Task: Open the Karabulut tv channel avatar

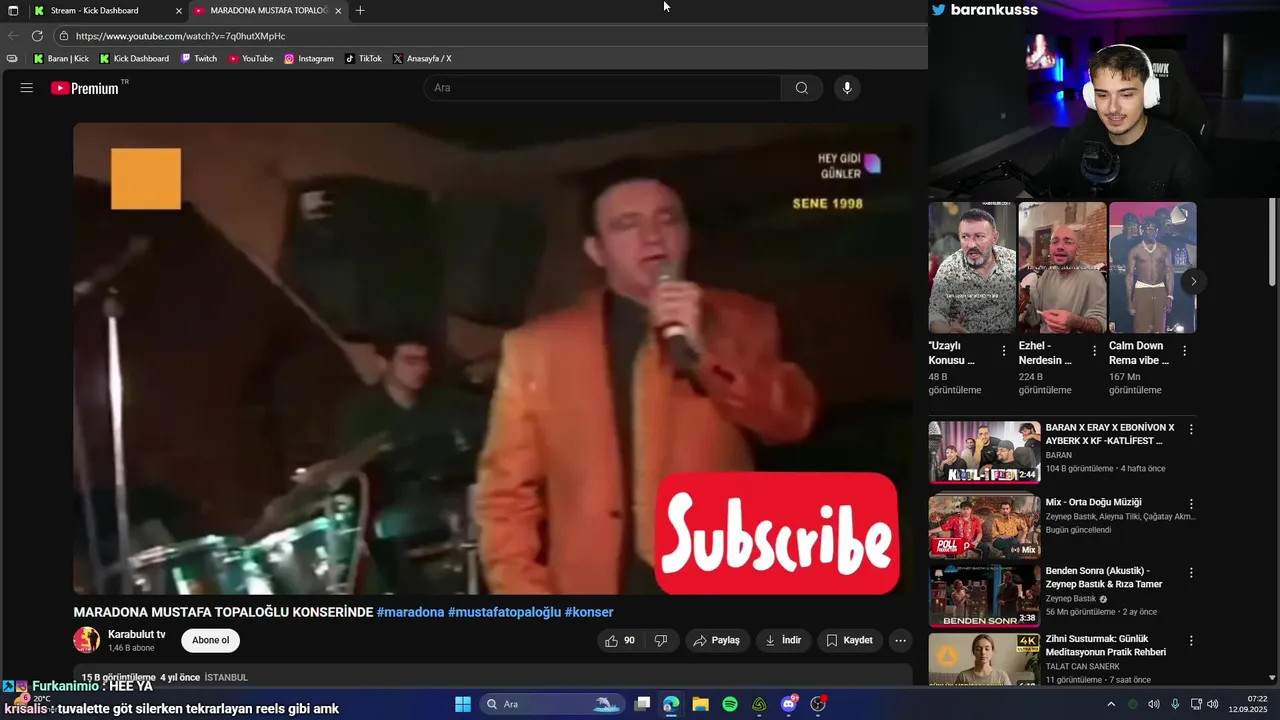Action: pos(87,640)
